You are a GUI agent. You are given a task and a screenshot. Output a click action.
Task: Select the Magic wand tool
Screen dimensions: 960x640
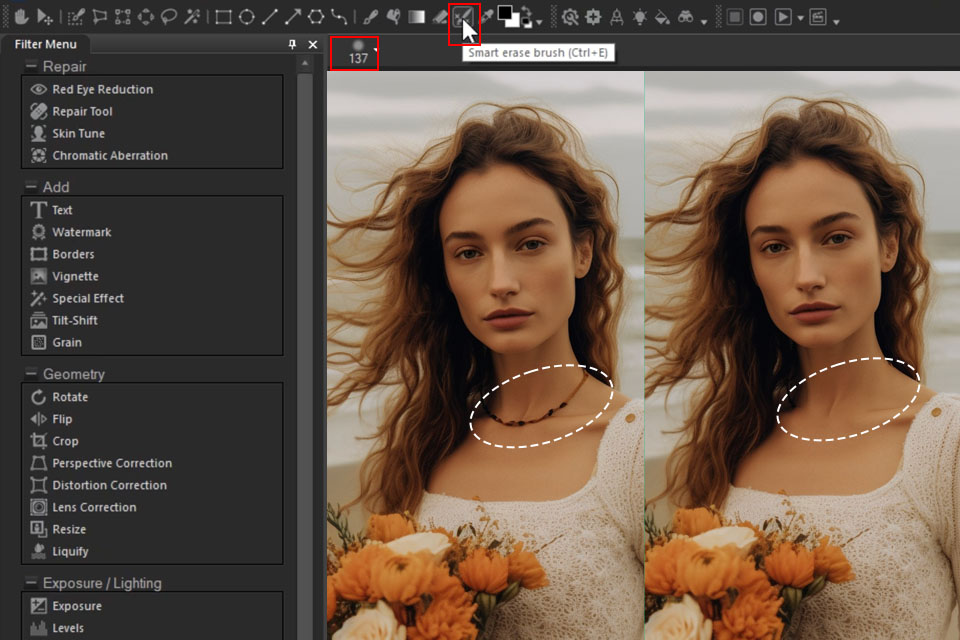click(192, 17)
